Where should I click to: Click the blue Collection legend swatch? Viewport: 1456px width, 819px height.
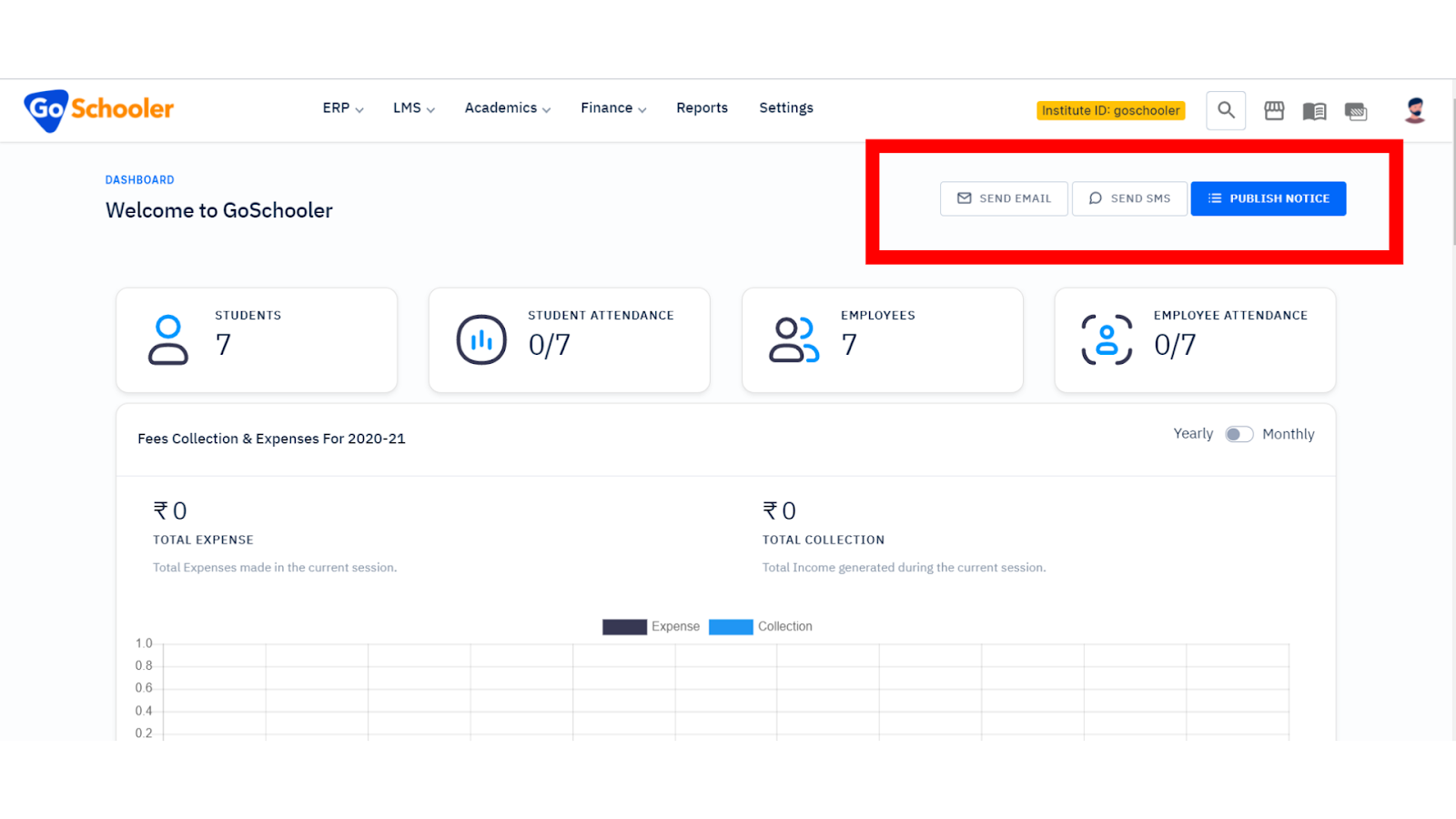(731, 627)
